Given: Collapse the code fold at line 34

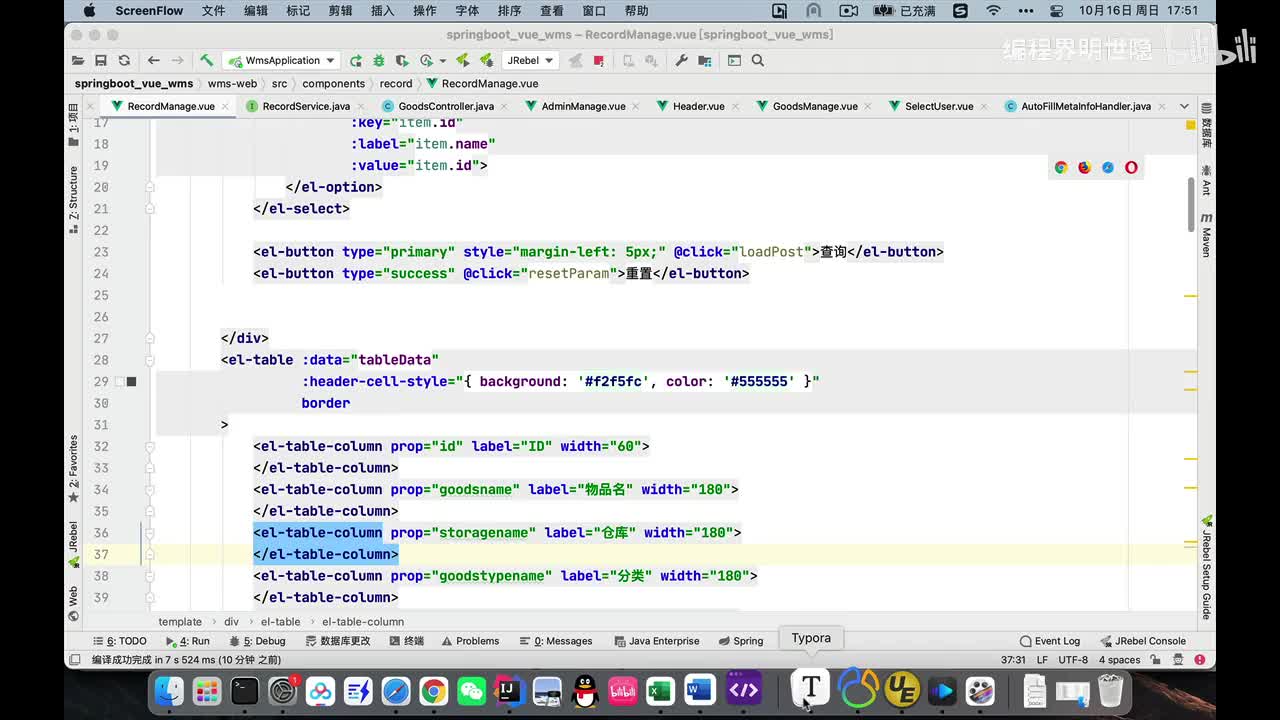Looking at the screenshot, I should pos(150,489).
